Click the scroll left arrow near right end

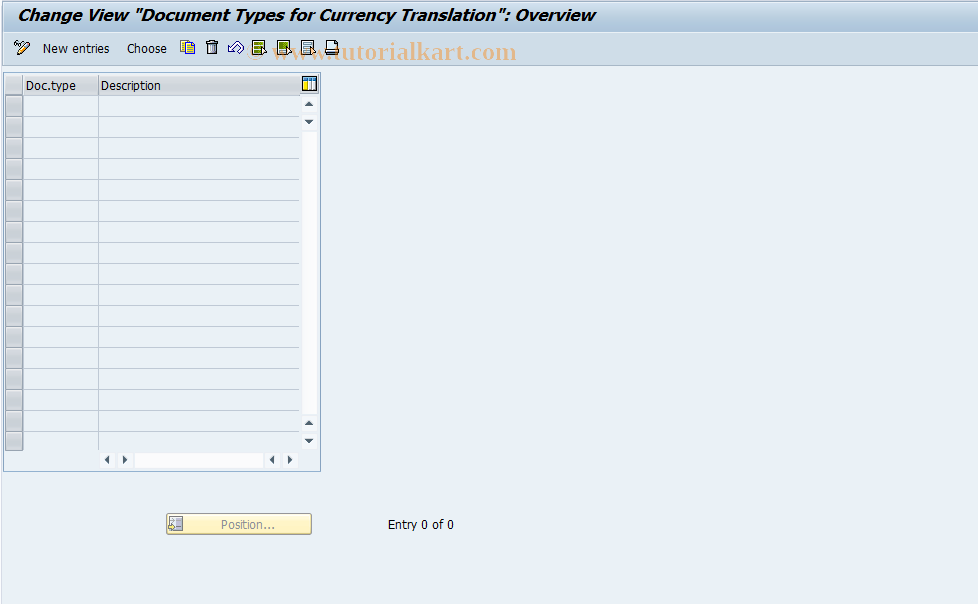pyautogui.click(x=272, y=460)
